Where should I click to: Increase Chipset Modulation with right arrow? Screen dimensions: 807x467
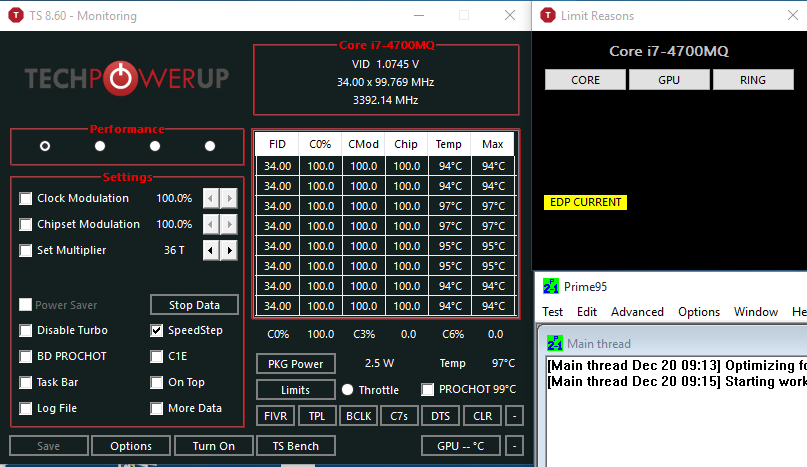click(x=229, y=224)
